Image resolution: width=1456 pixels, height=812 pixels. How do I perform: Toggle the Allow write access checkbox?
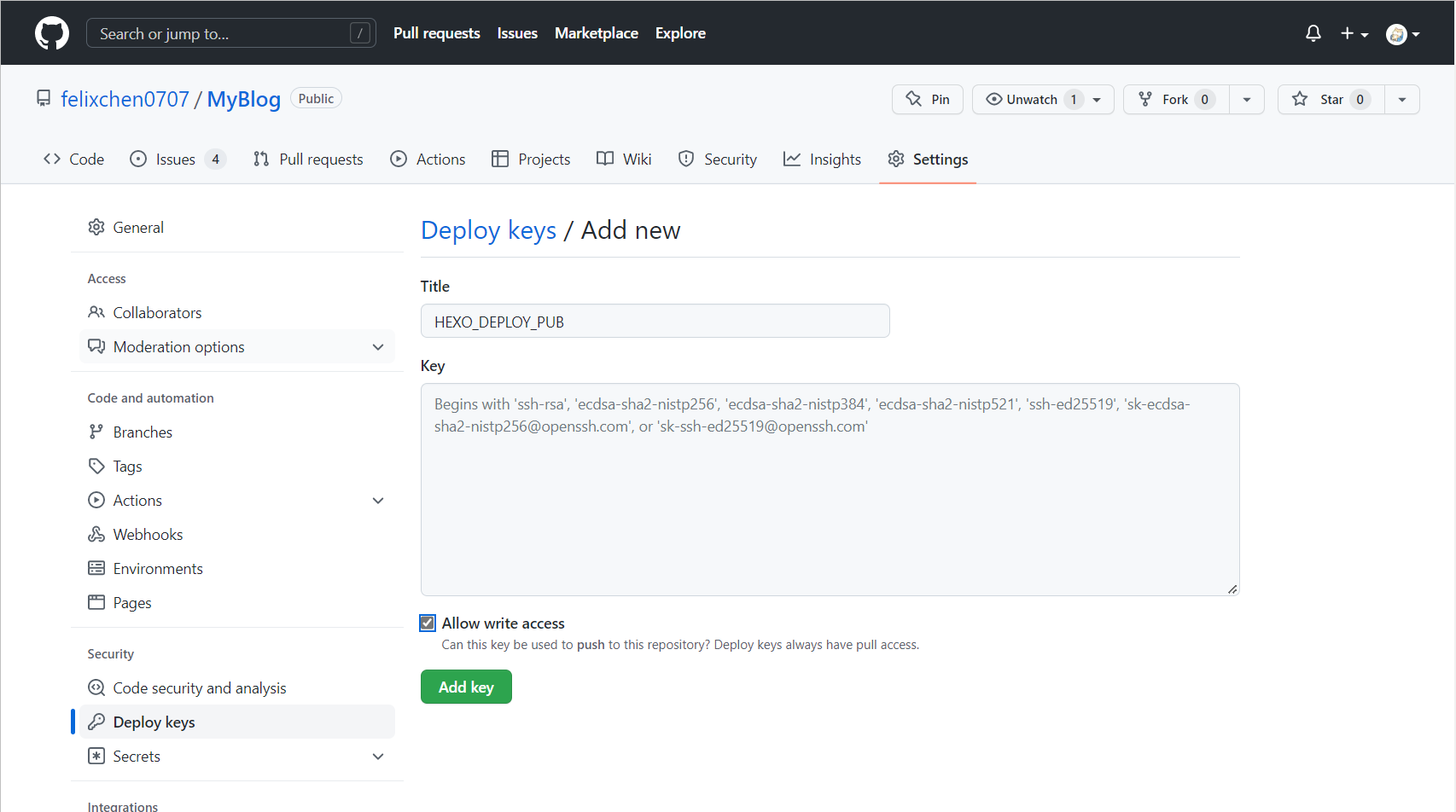tap(428, 623)
